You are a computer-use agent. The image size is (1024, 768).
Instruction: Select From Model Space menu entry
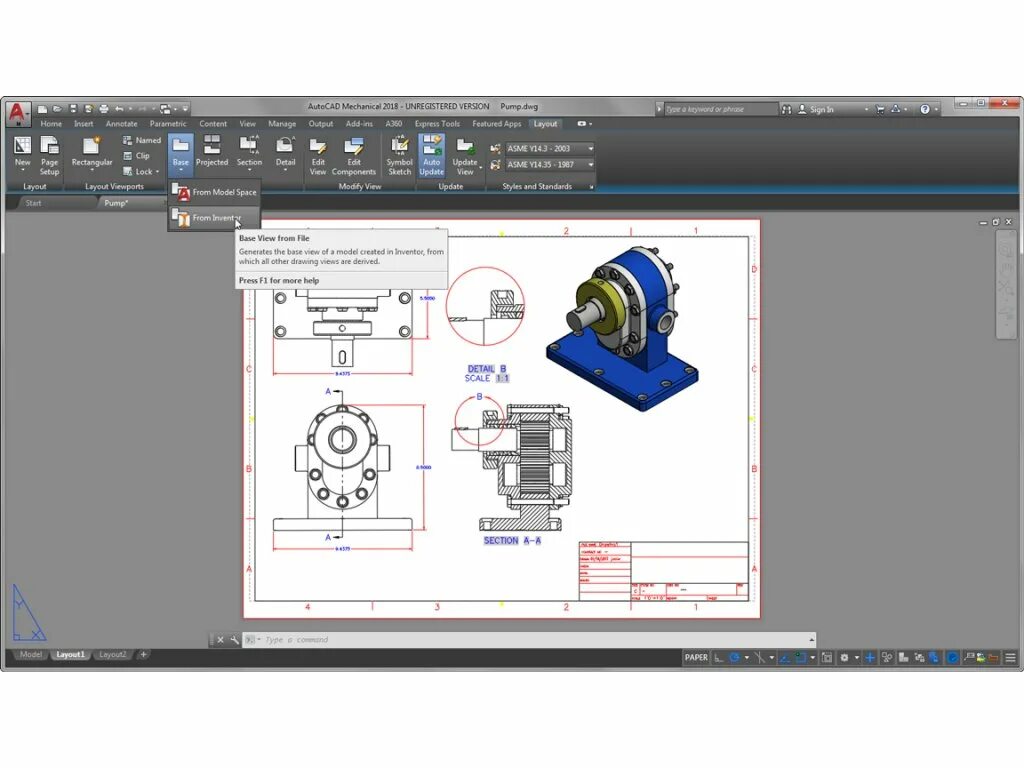click(214, 192)
